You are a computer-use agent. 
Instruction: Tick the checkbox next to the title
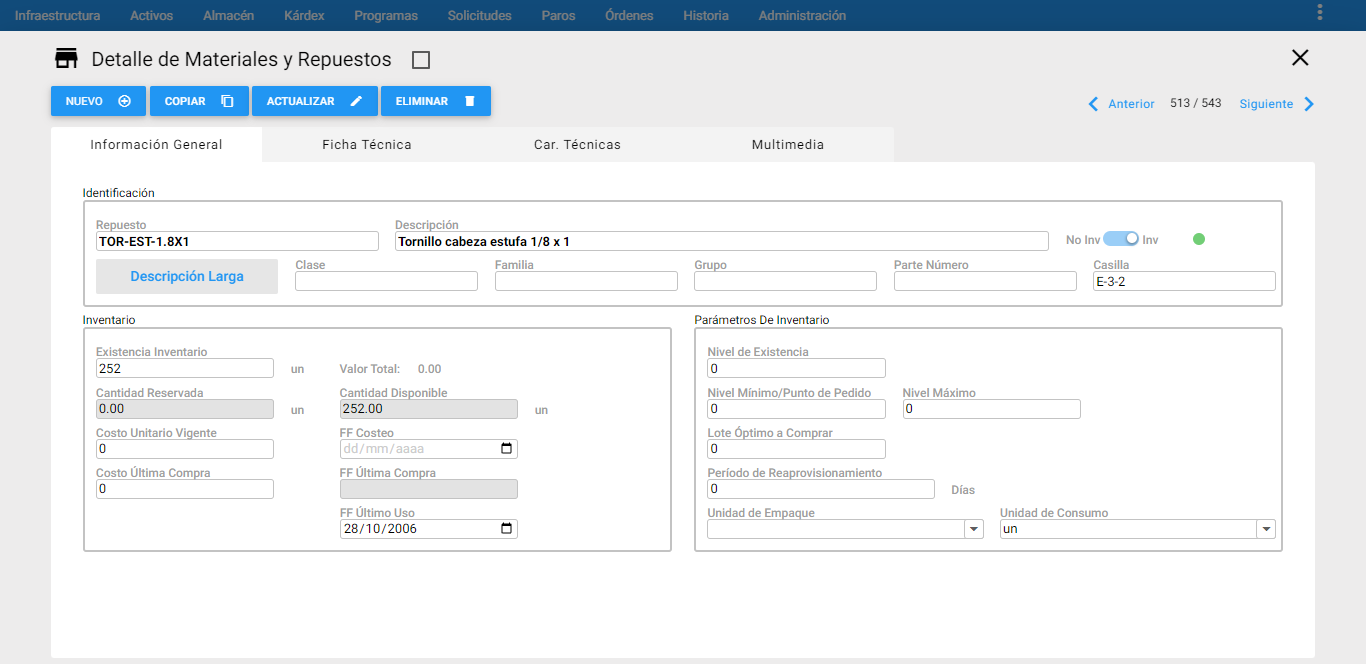(x=421, y=60)
